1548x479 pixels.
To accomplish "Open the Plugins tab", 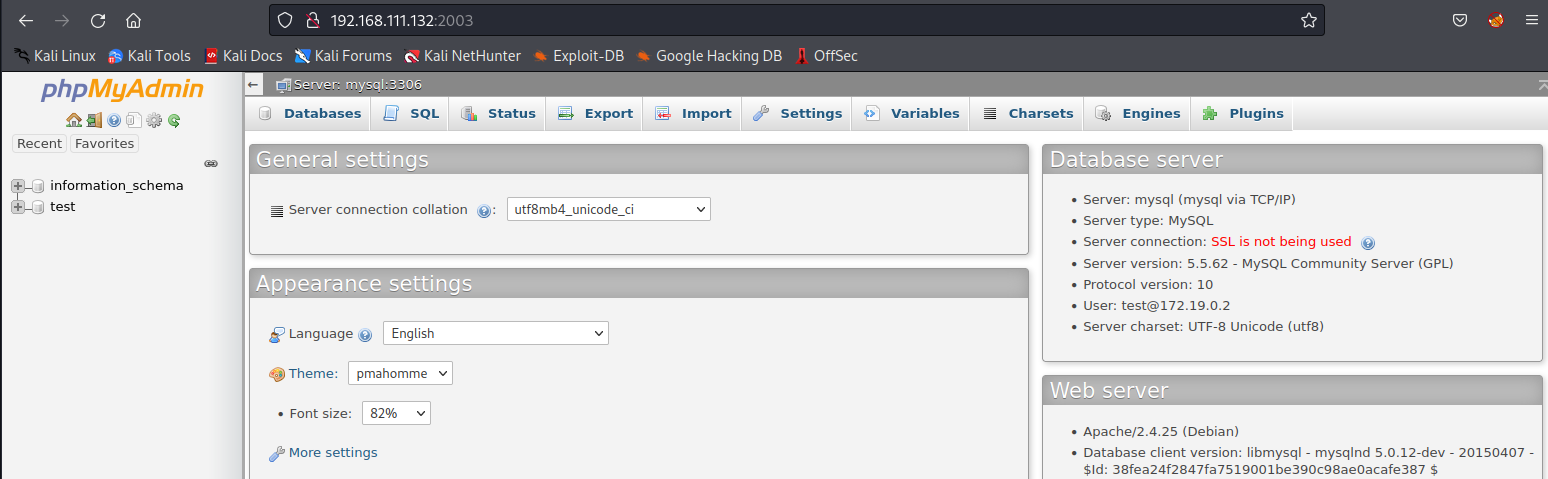I will click(x=1242, y=114).
